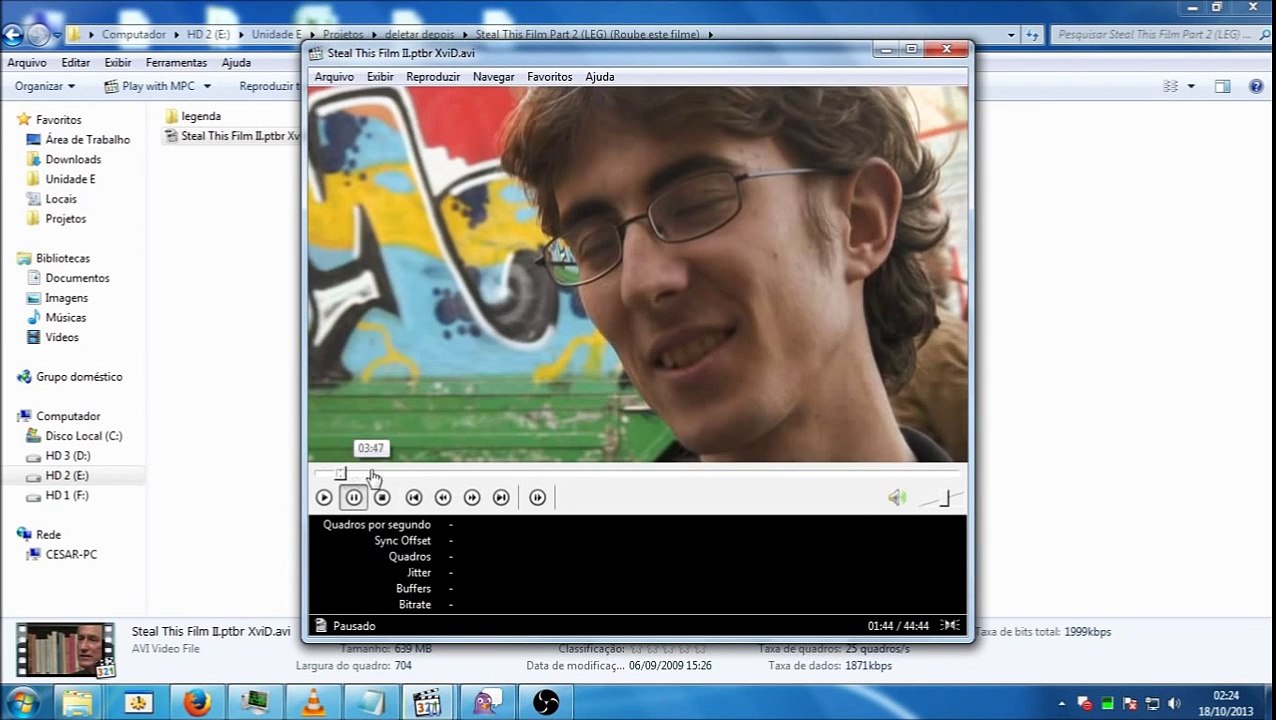Open the Ajuda menu in Media Player Classic
Viewport: 1276px width, 720px height.
[600, 77]
